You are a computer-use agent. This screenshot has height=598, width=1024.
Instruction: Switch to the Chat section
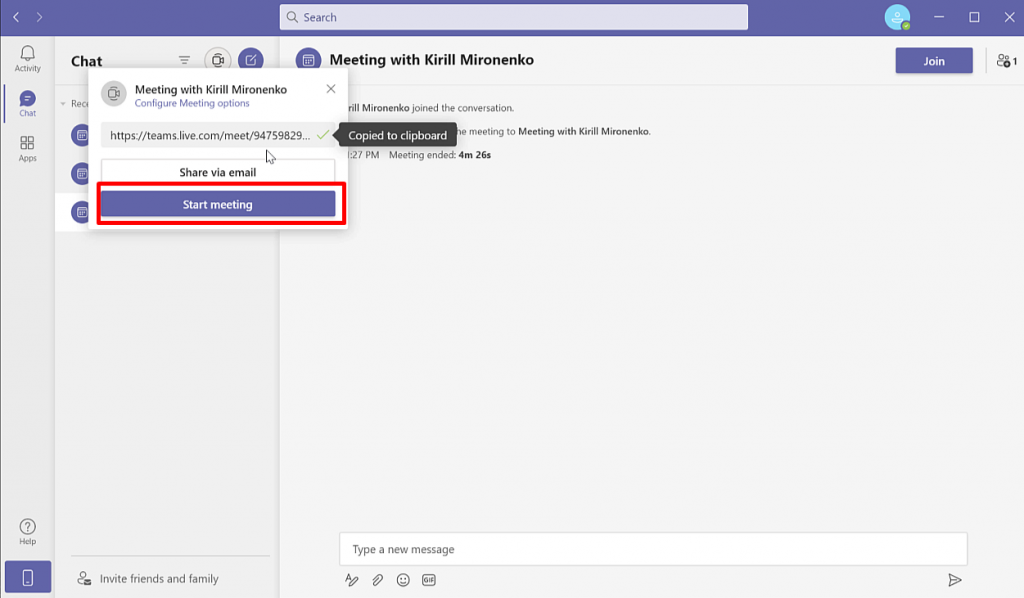pos(27,103)
